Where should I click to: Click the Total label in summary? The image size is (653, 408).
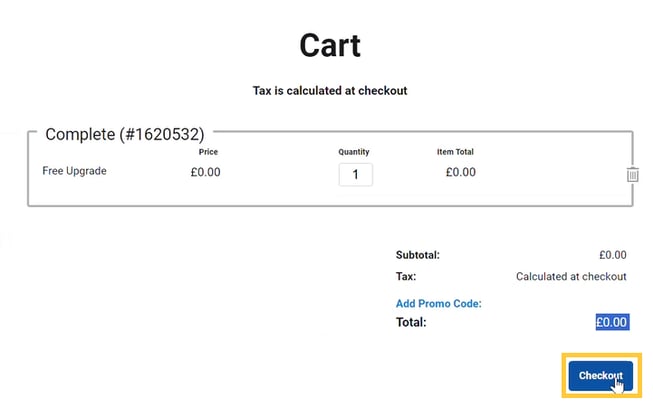pyautogui.click(x=411, y=322)
